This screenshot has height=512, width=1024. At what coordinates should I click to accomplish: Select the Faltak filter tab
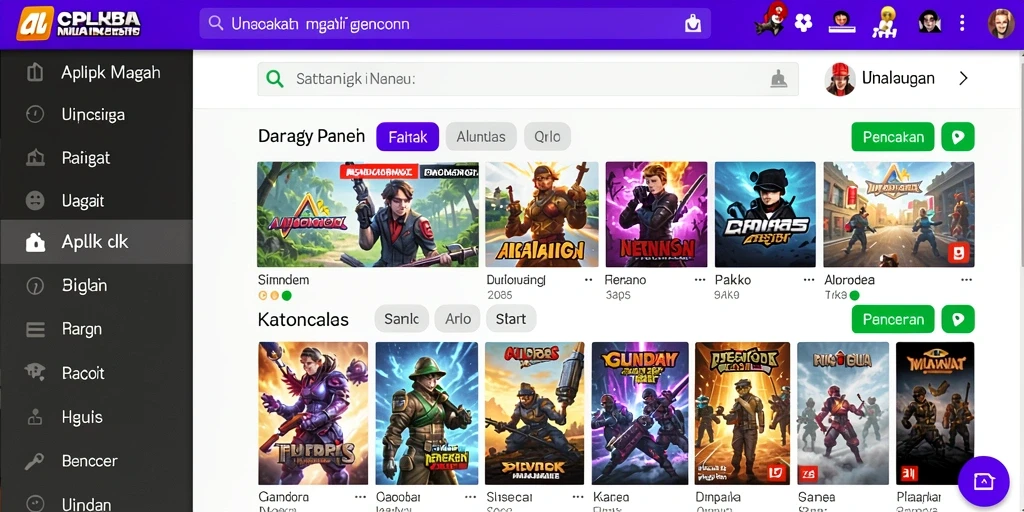point(408,137)
